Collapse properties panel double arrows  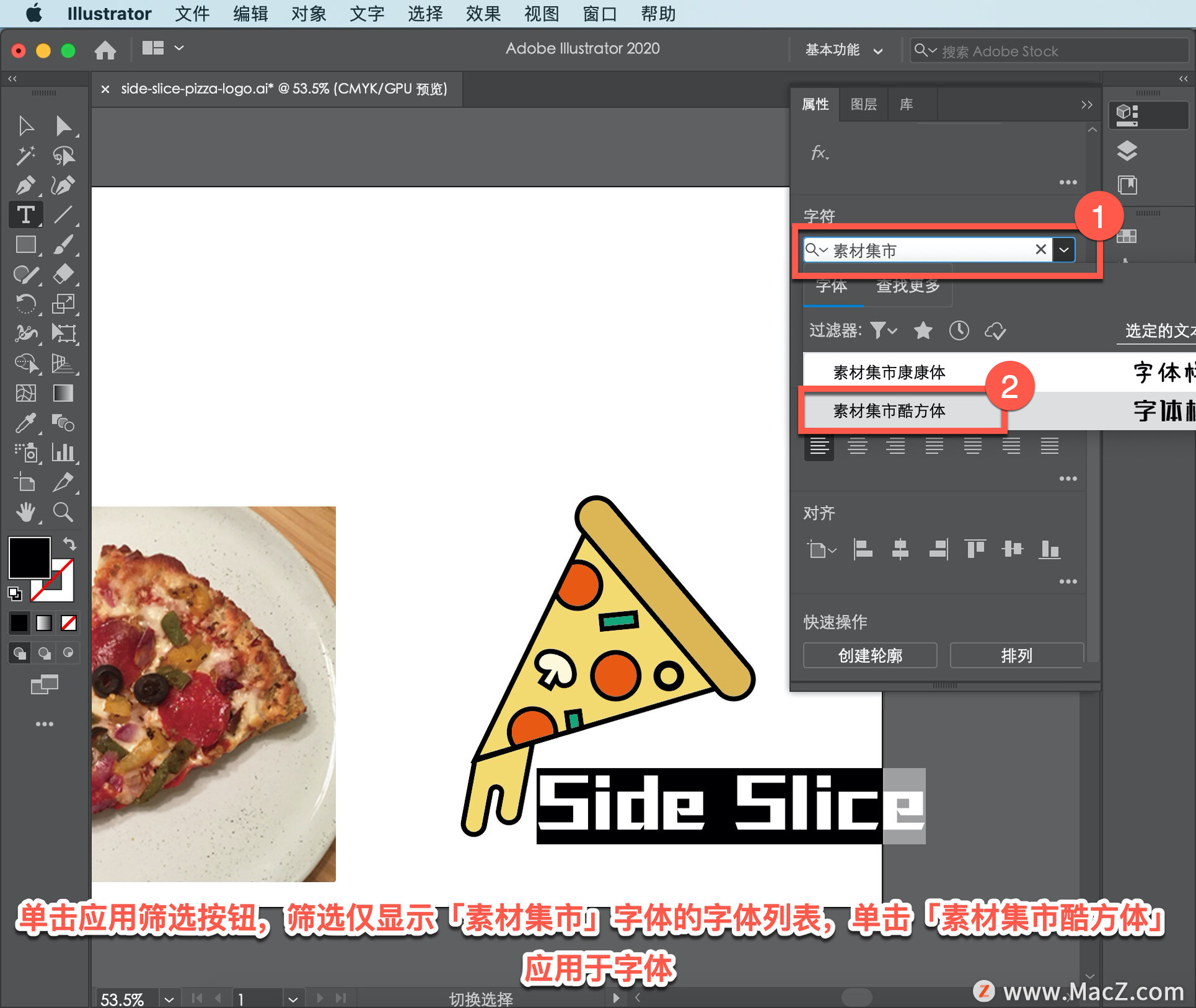coord(1086,105)
